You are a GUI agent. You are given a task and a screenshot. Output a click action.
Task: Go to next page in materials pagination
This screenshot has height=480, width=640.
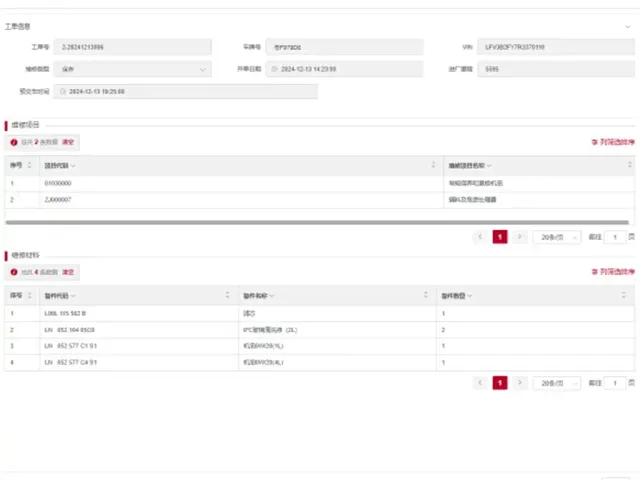click(520, 383)
